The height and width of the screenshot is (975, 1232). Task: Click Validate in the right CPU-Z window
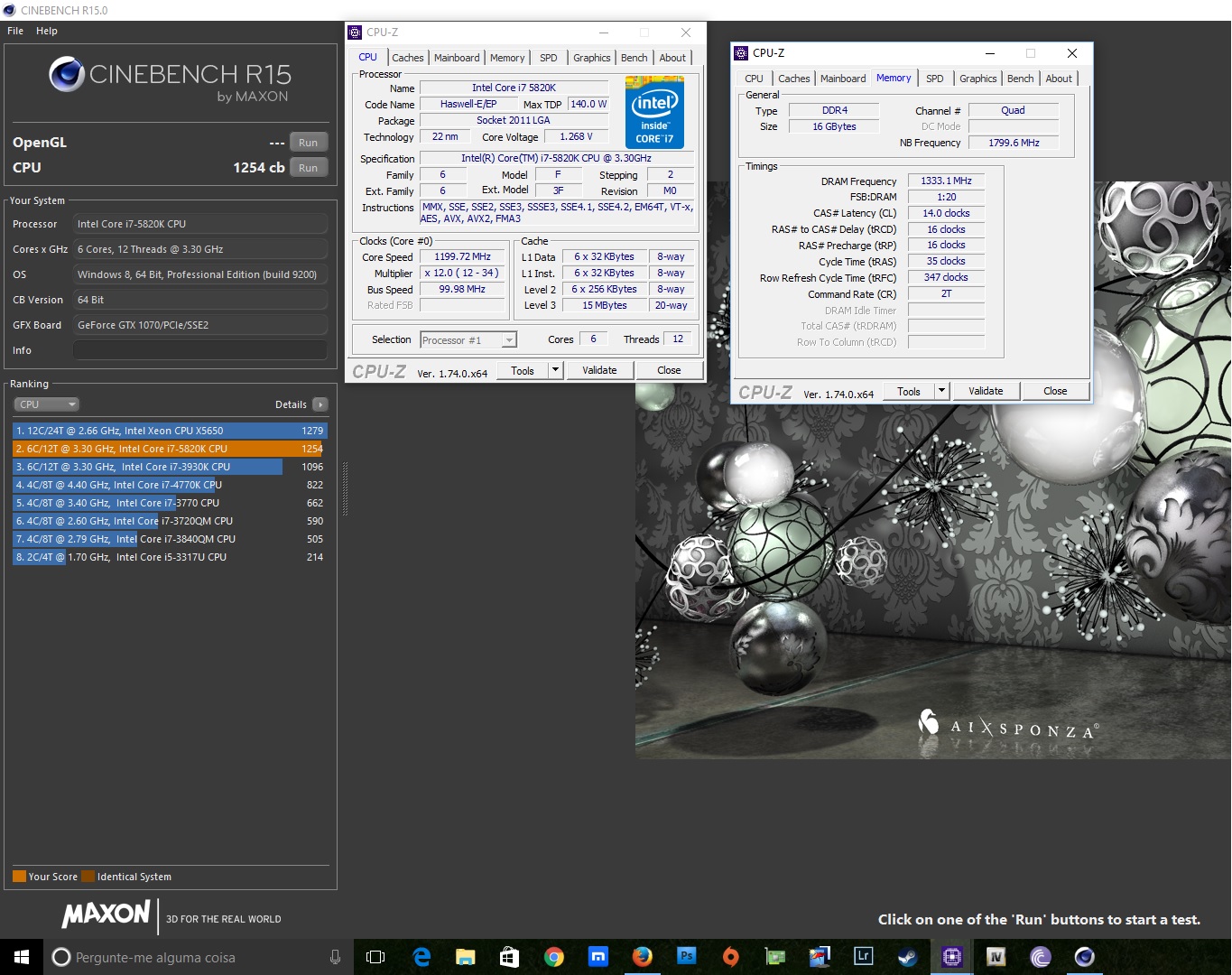(987, 391)
